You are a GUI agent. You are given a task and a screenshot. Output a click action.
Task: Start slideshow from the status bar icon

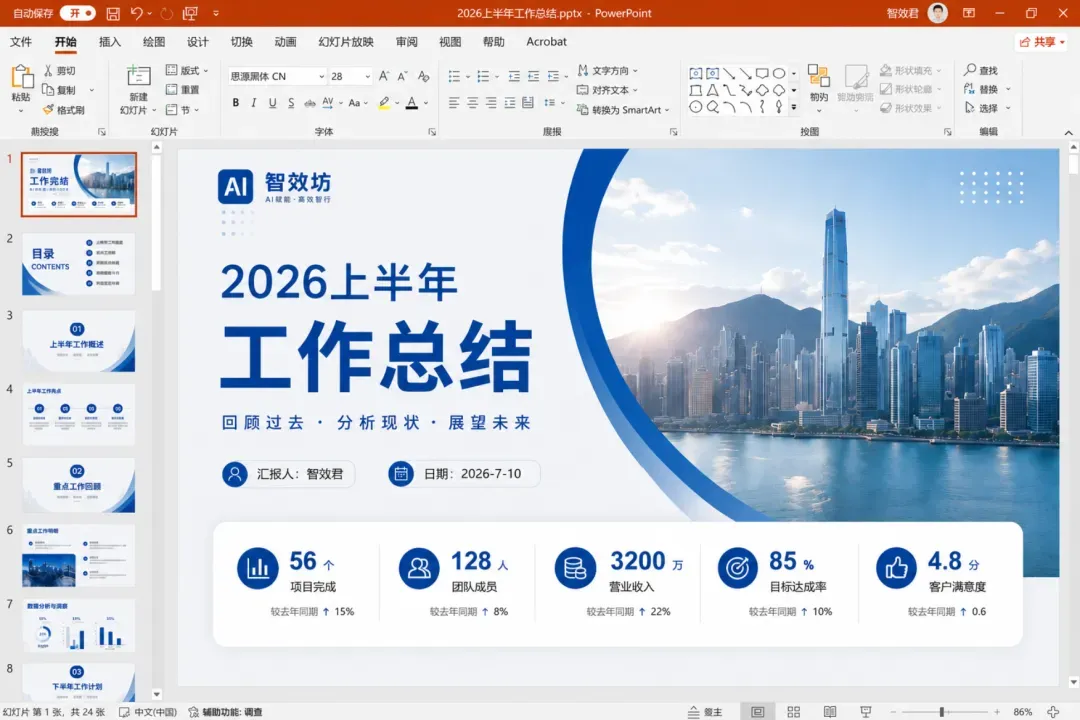pos(866,712)
